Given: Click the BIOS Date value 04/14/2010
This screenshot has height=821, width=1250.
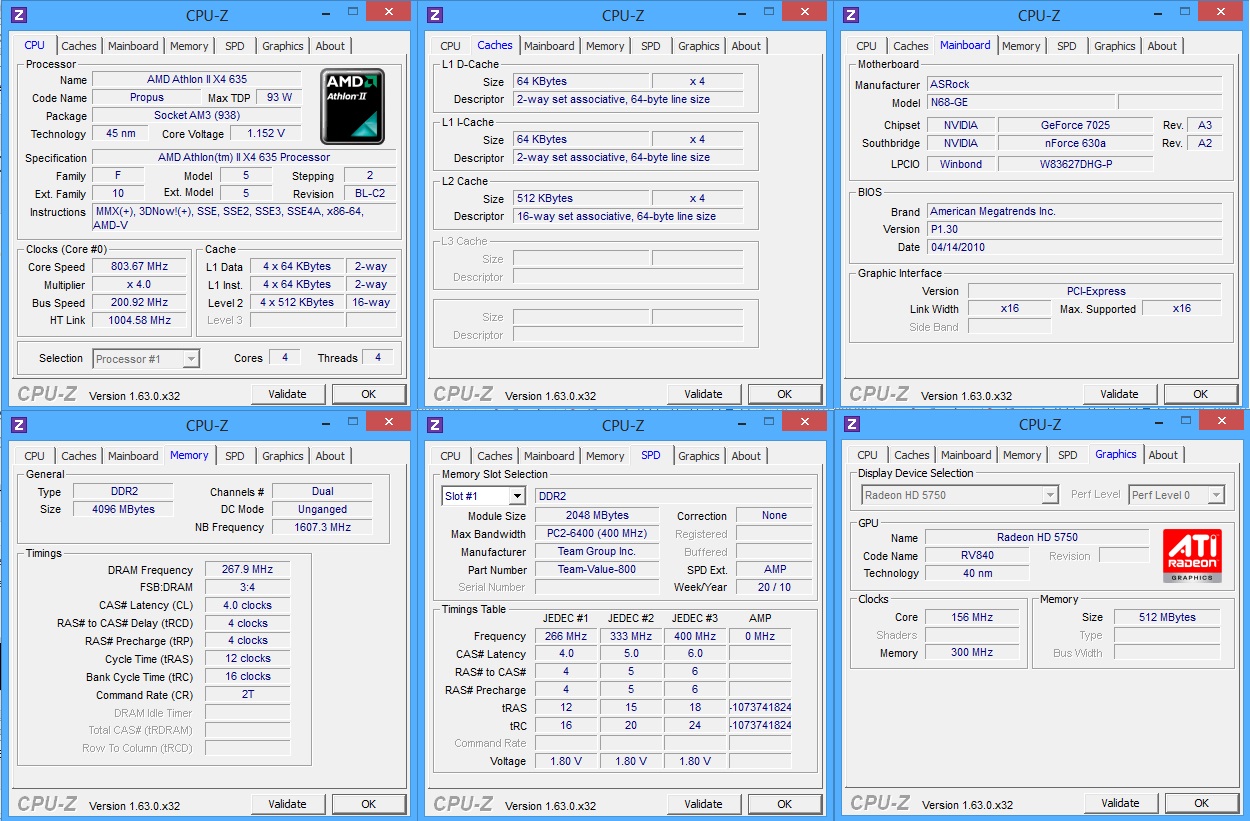Looking at the screenshot, I should 1074,248.
